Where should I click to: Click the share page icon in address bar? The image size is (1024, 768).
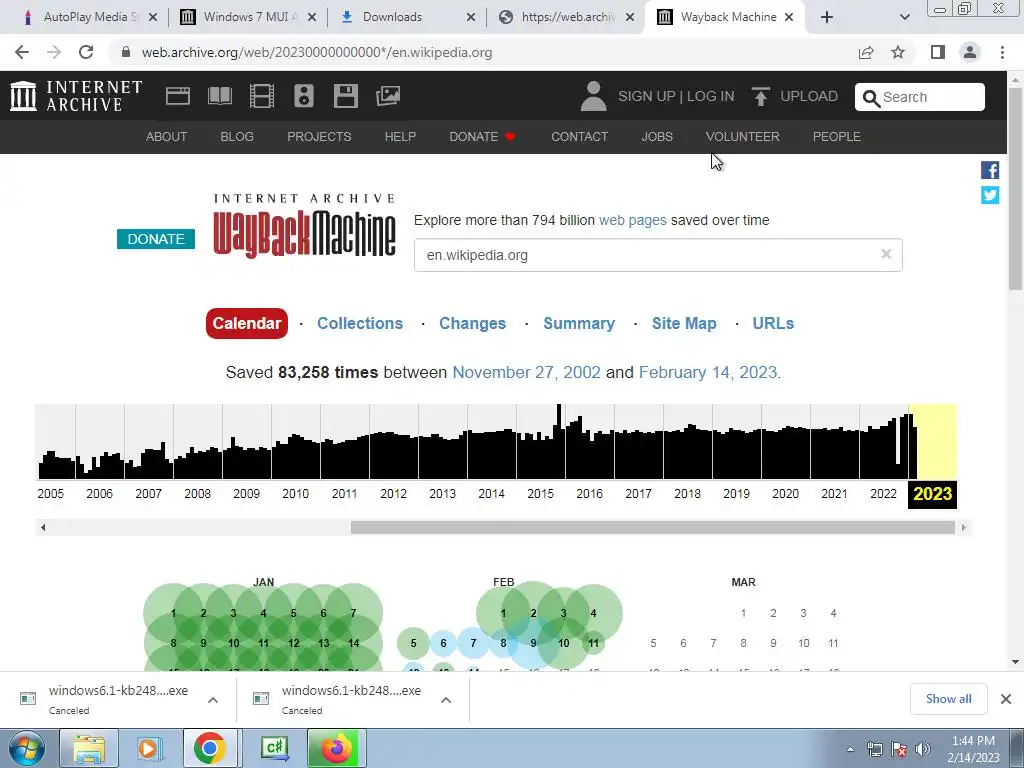(866, 52)
